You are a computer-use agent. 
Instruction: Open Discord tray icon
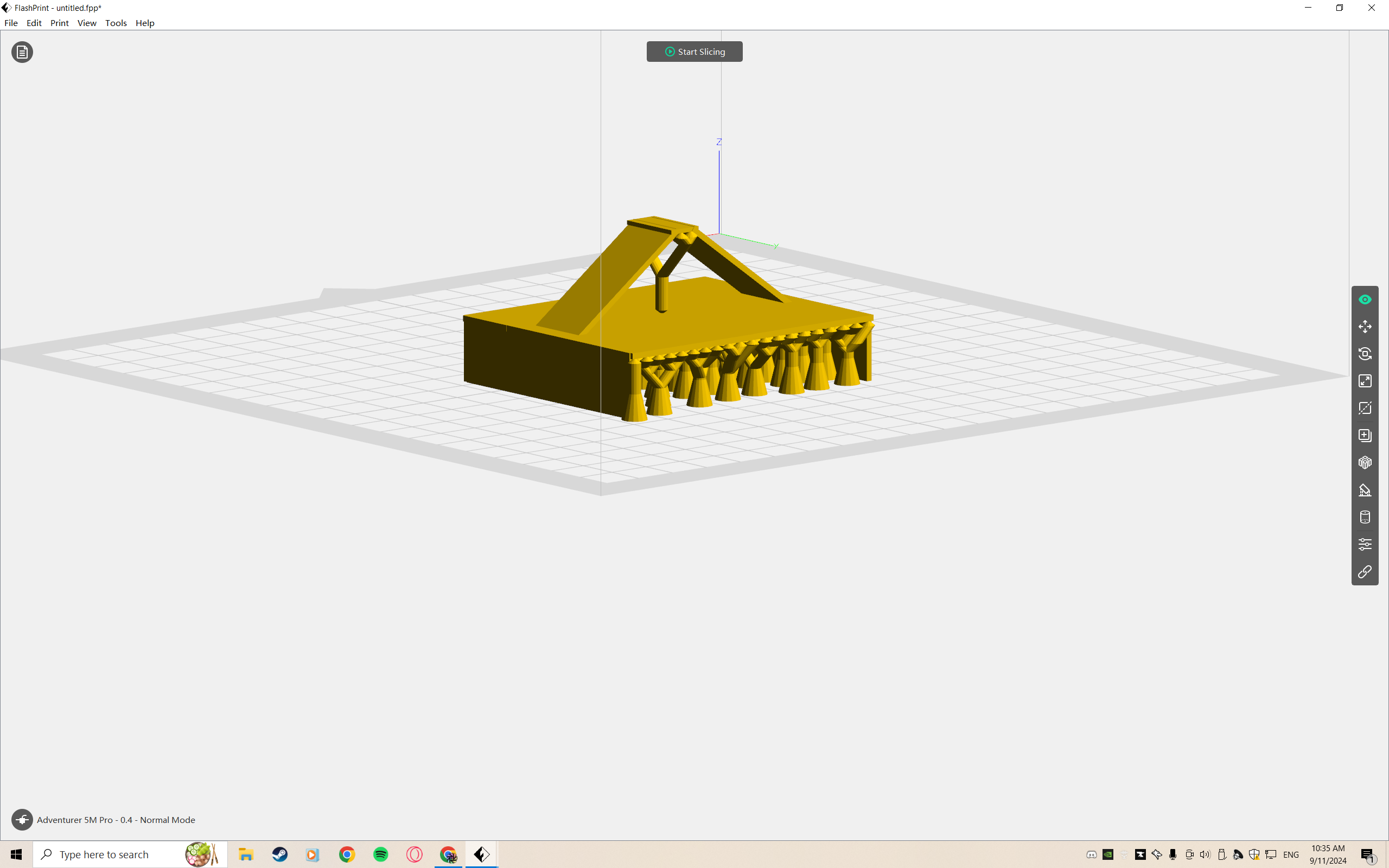[x=1092, y=854]
